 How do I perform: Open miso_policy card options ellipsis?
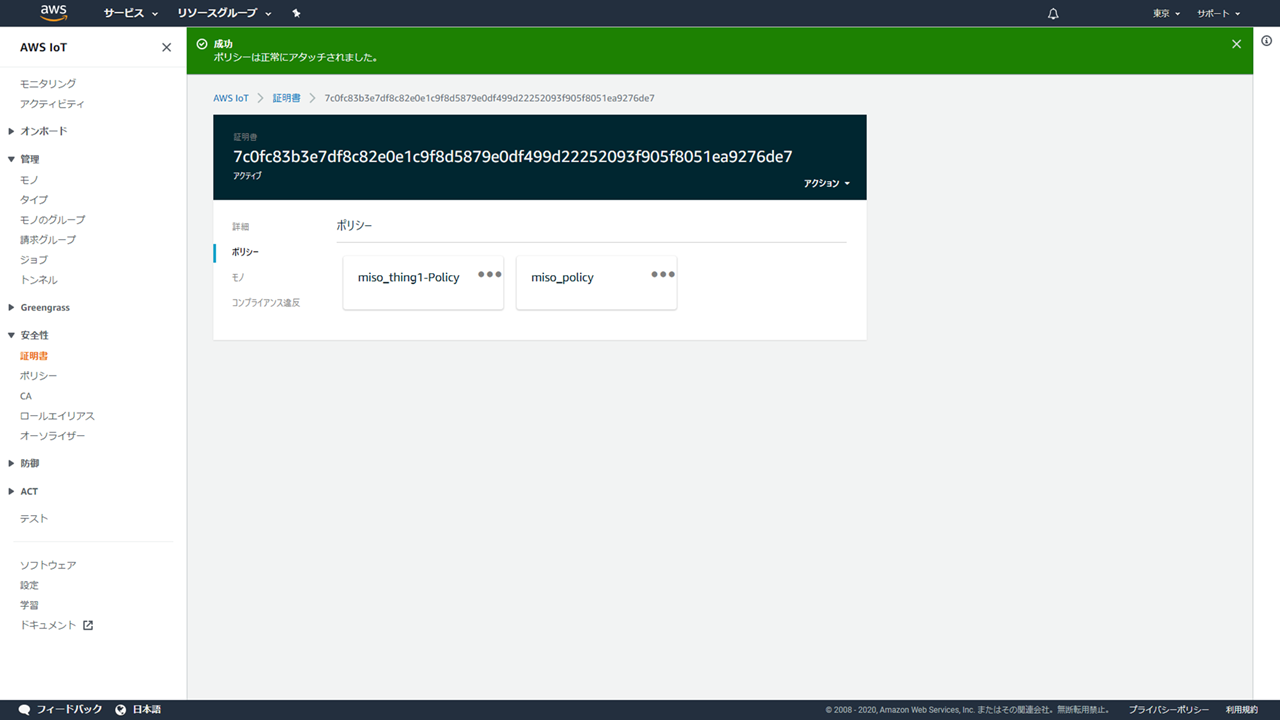662,274
